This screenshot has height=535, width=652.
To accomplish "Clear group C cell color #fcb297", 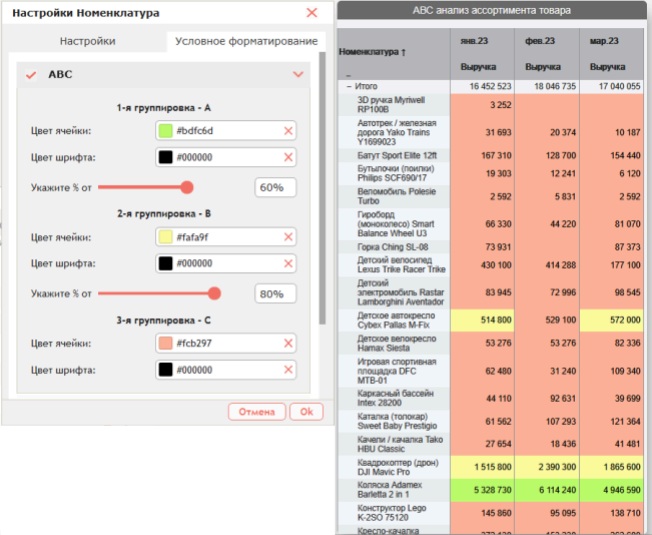I will (288, 343).
